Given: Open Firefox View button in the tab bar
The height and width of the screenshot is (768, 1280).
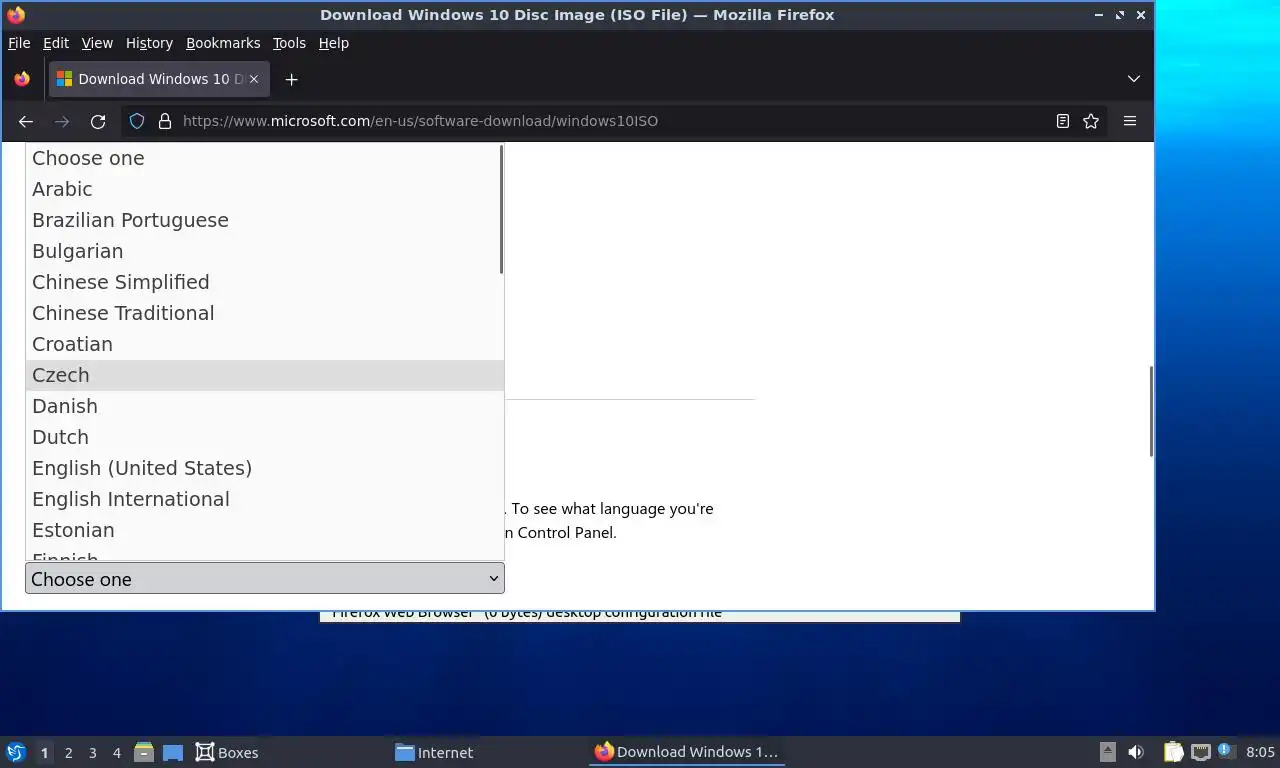Looking at the screenshot, I should pyautogui.click(x=22, y=79).
